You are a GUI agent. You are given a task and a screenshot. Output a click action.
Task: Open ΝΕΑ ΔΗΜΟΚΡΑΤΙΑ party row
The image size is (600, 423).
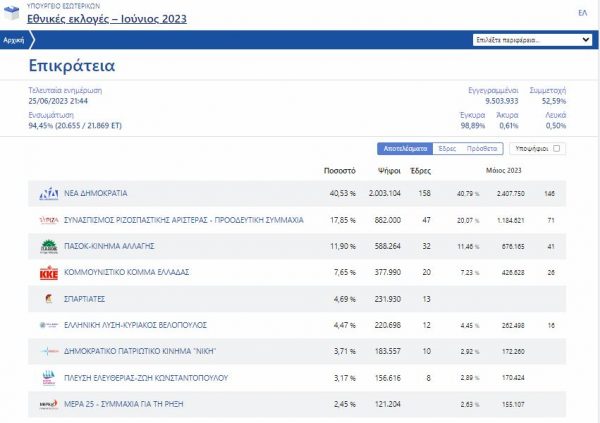pyautogui.click(x=297, y=194)
